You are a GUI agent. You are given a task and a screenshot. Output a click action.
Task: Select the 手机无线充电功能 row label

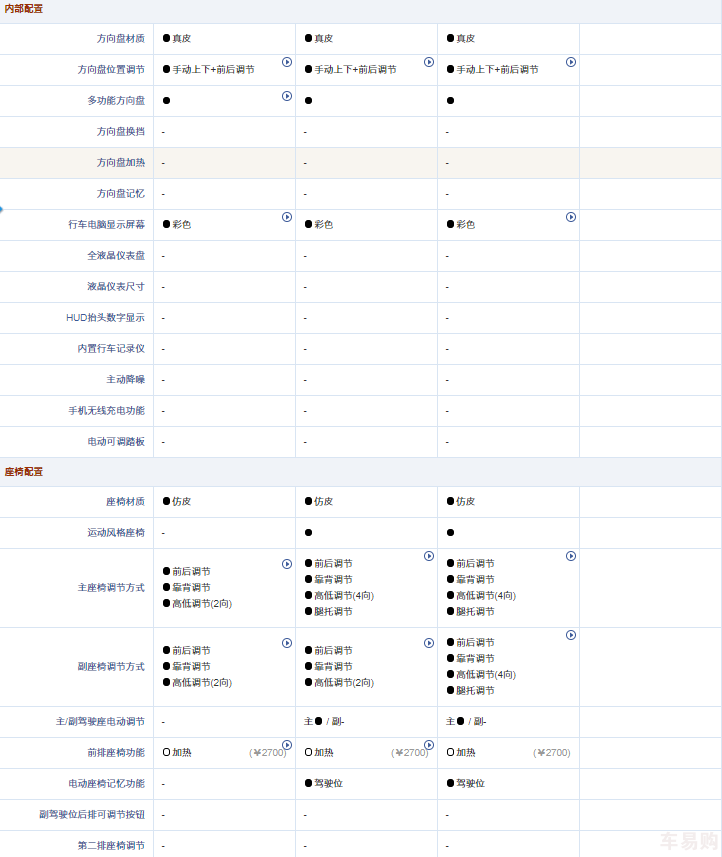coord(107,410)
